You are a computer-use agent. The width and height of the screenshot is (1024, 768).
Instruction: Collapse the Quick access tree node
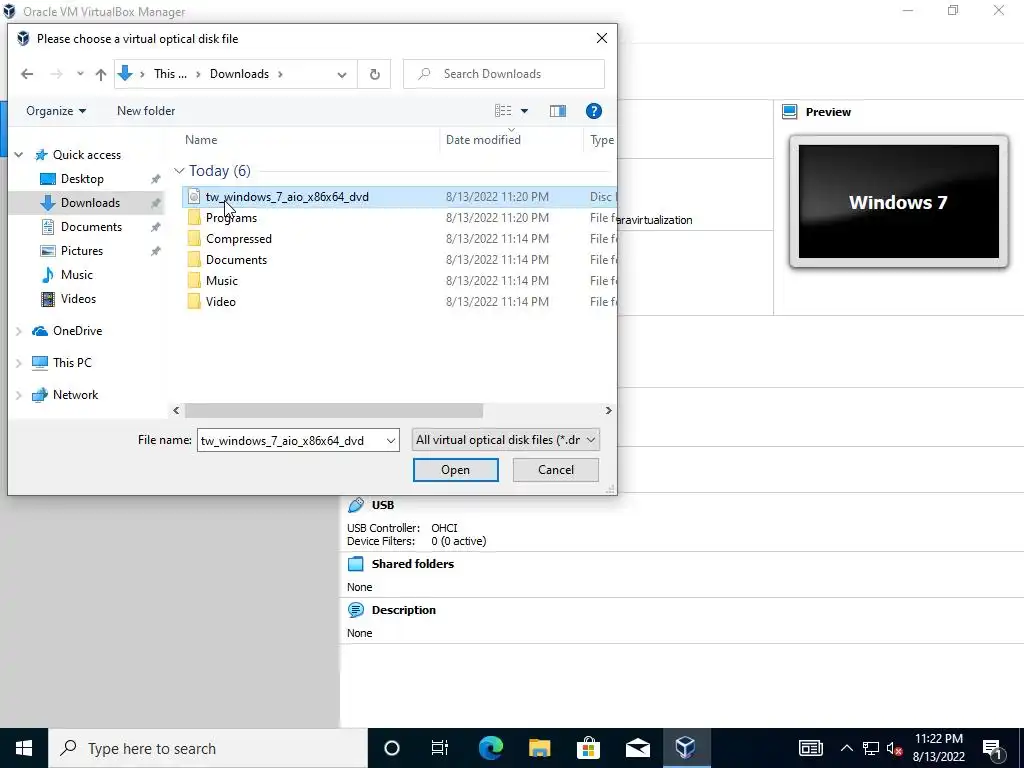click(19, 155)
